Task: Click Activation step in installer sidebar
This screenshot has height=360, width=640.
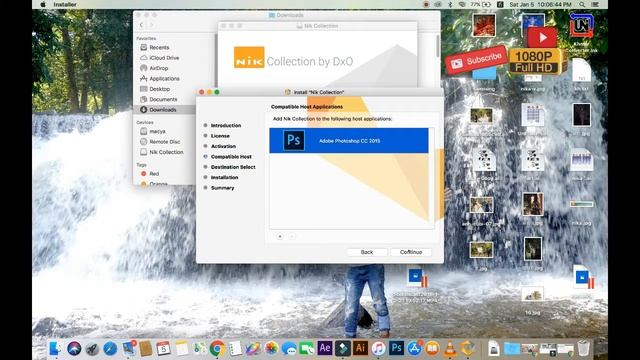Action: coord(223,146)
